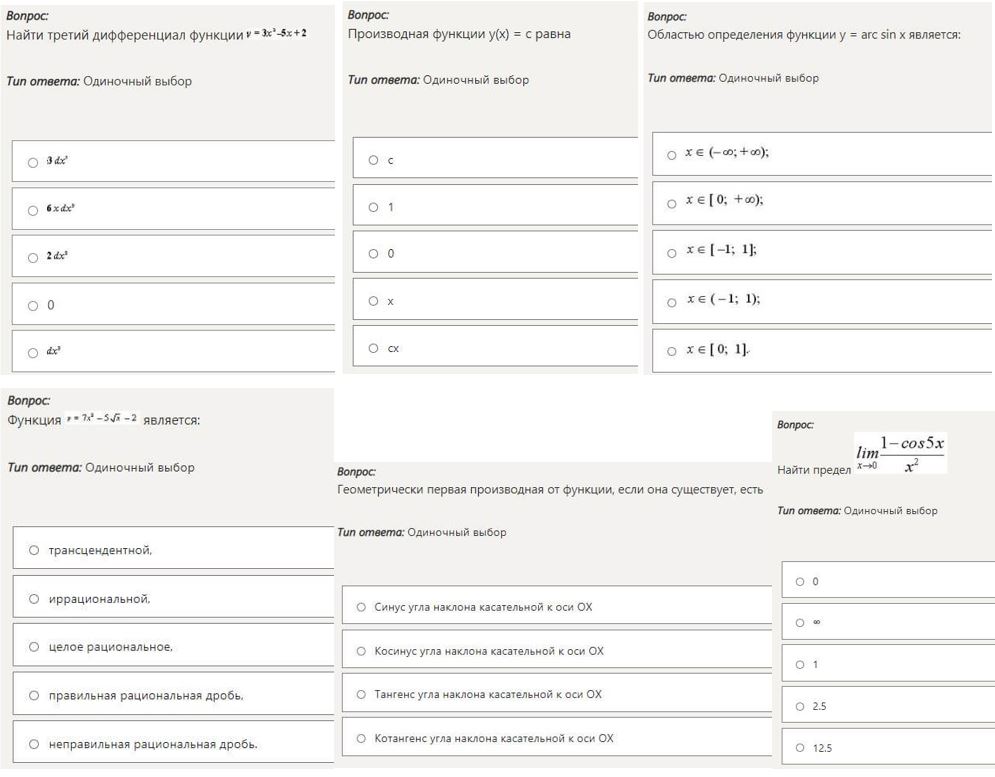
Task: Choose 1 as derivative of y(x) = c
Action: [373, 207]
